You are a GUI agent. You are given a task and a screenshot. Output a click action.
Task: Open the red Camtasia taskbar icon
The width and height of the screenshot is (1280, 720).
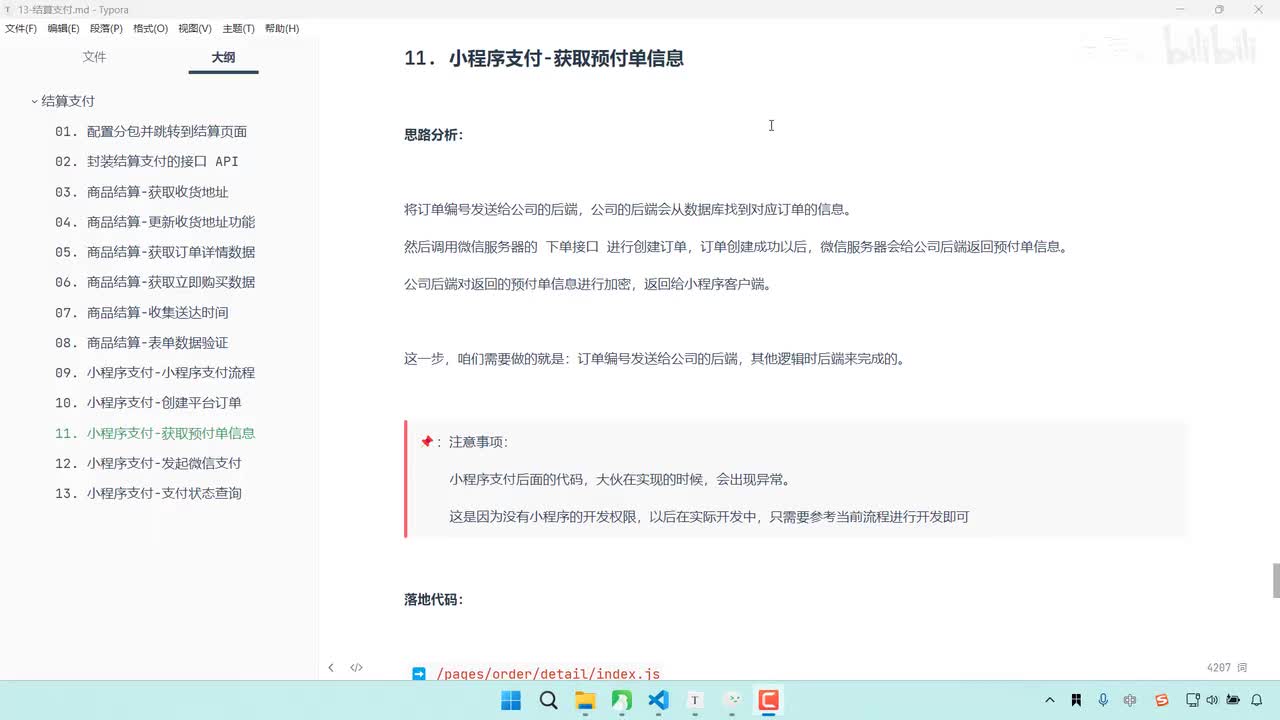[768, 700]
